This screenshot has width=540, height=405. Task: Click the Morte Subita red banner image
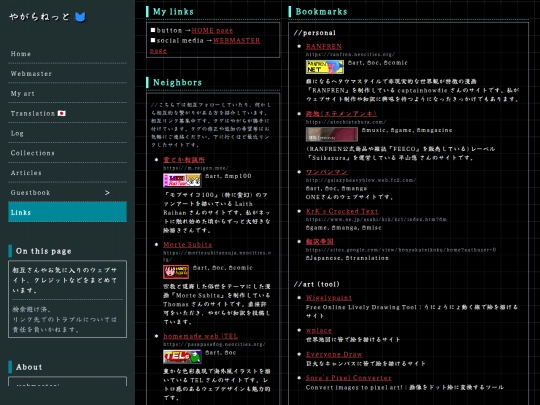[176, 272]
